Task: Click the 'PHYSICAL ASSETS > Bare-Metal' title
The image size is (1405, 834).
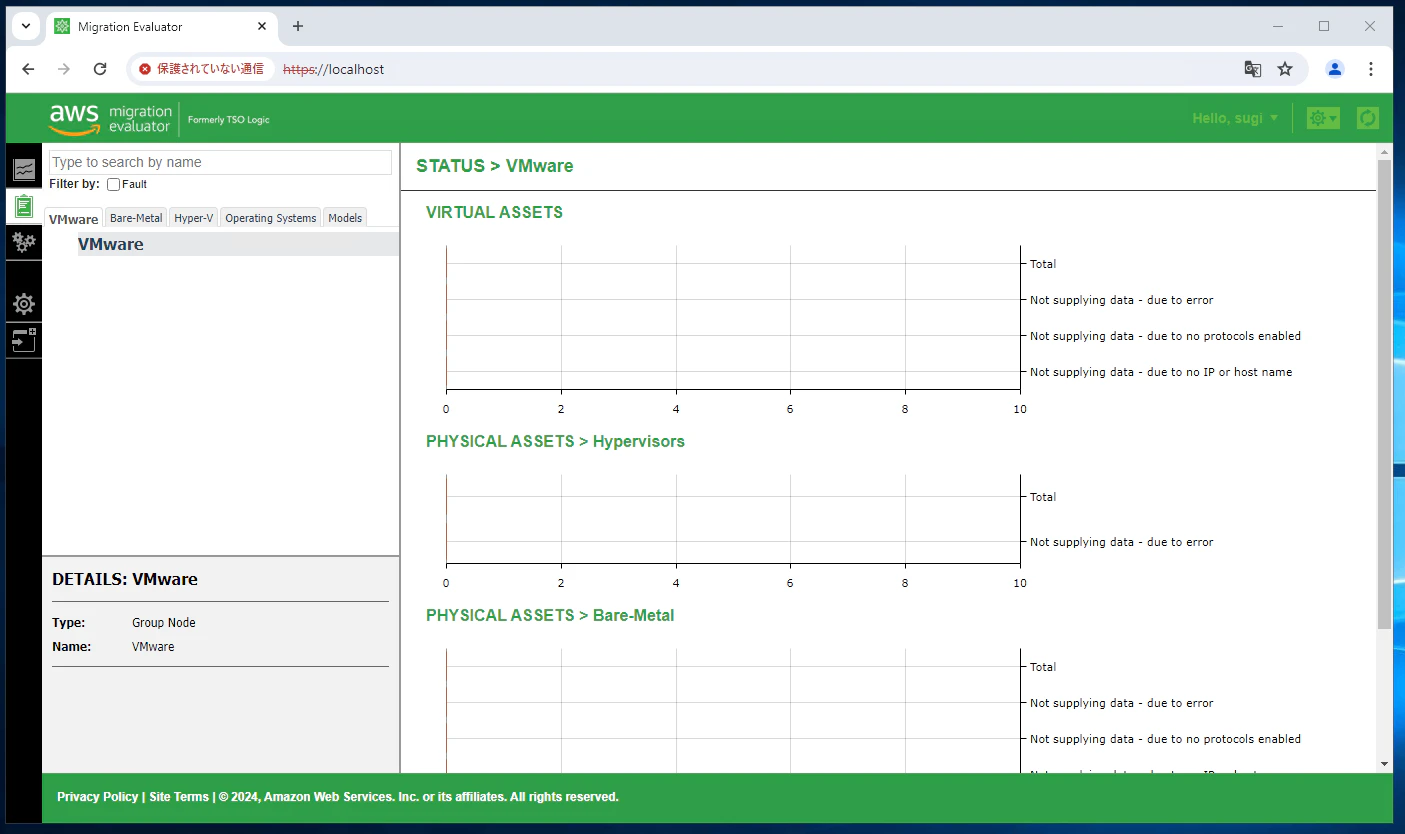Action: [550, 615]
